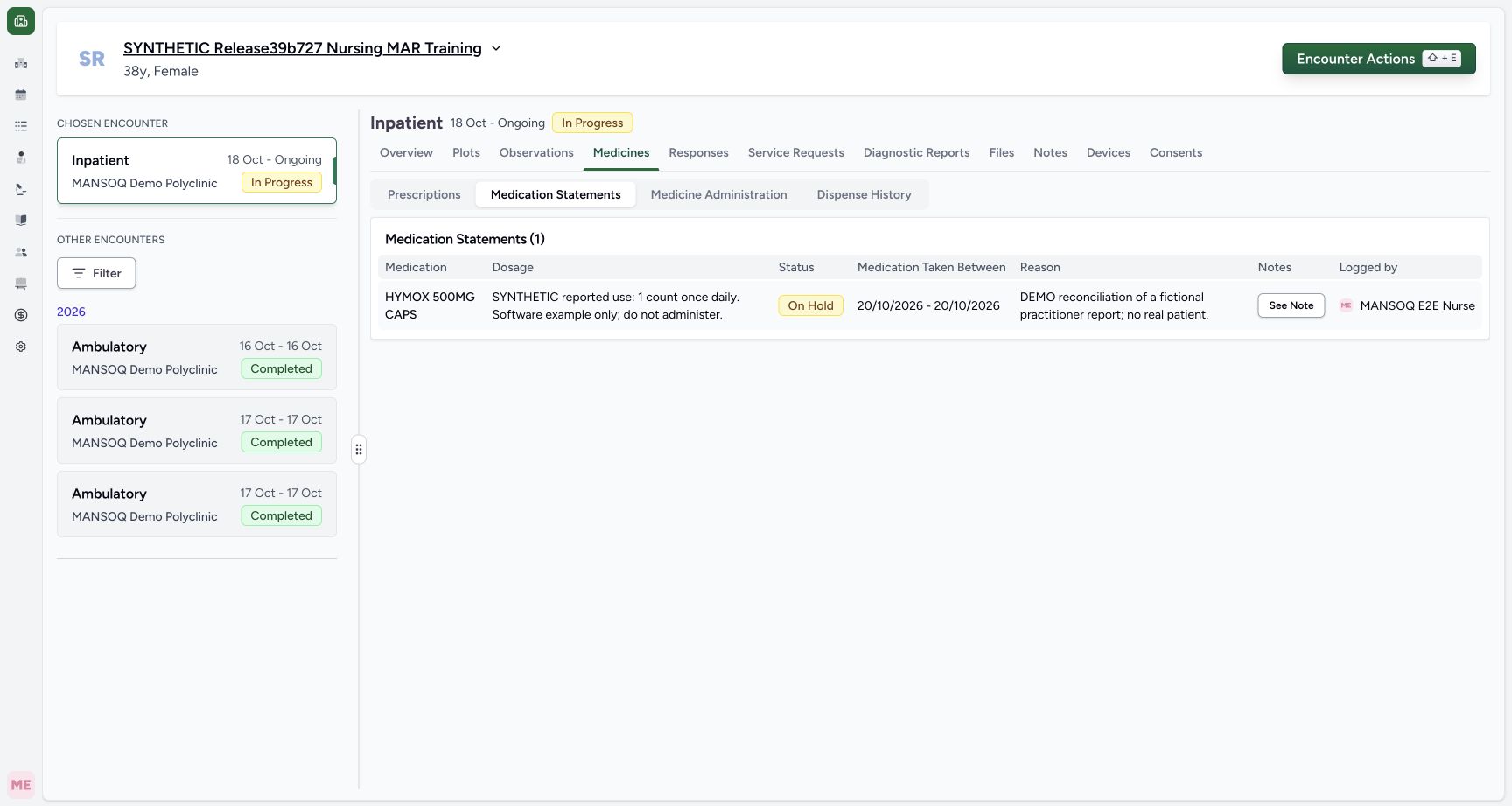Open the facility building sidebar icon
Screen dimensions: 1512x806
click(21, 63)
